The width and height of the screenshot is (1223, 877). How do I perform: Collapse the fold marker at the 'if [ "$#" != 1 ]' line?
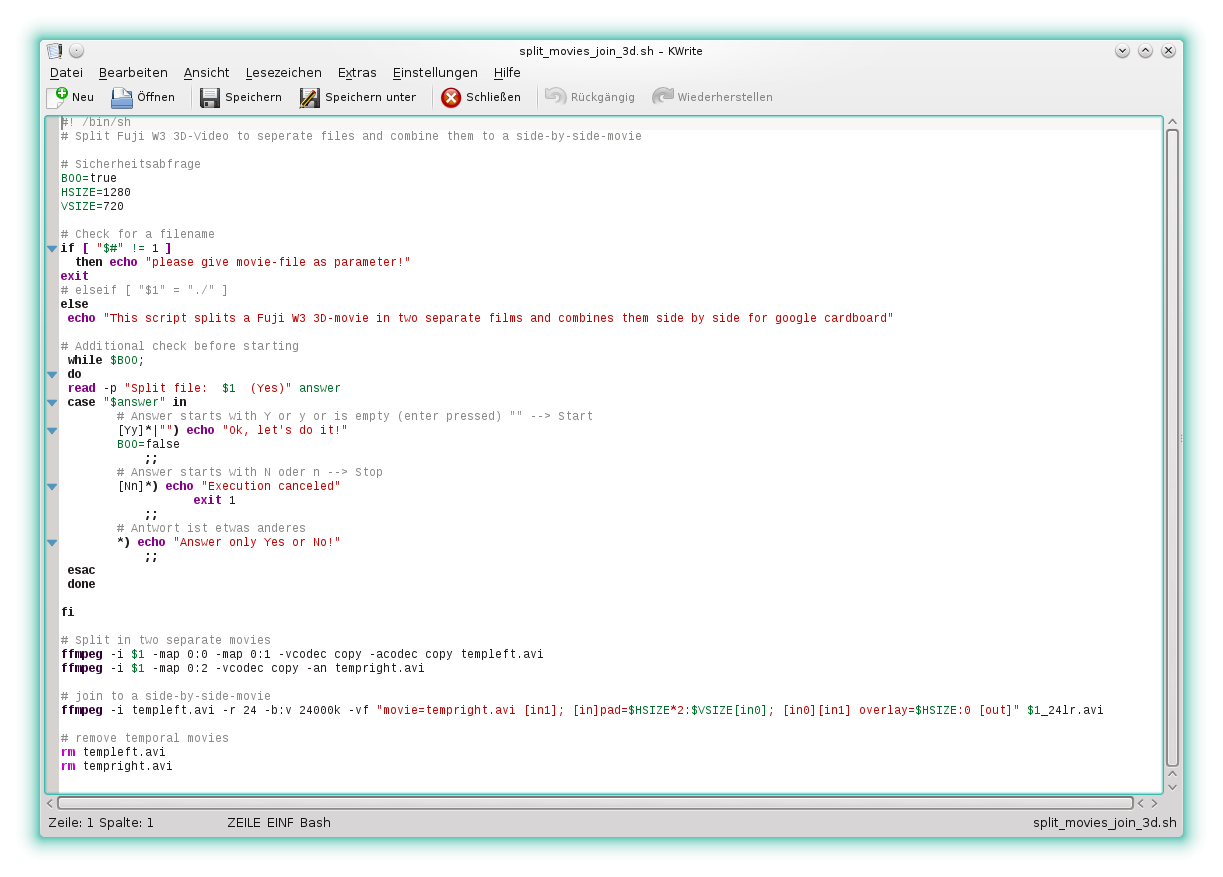tap(52, 249)
